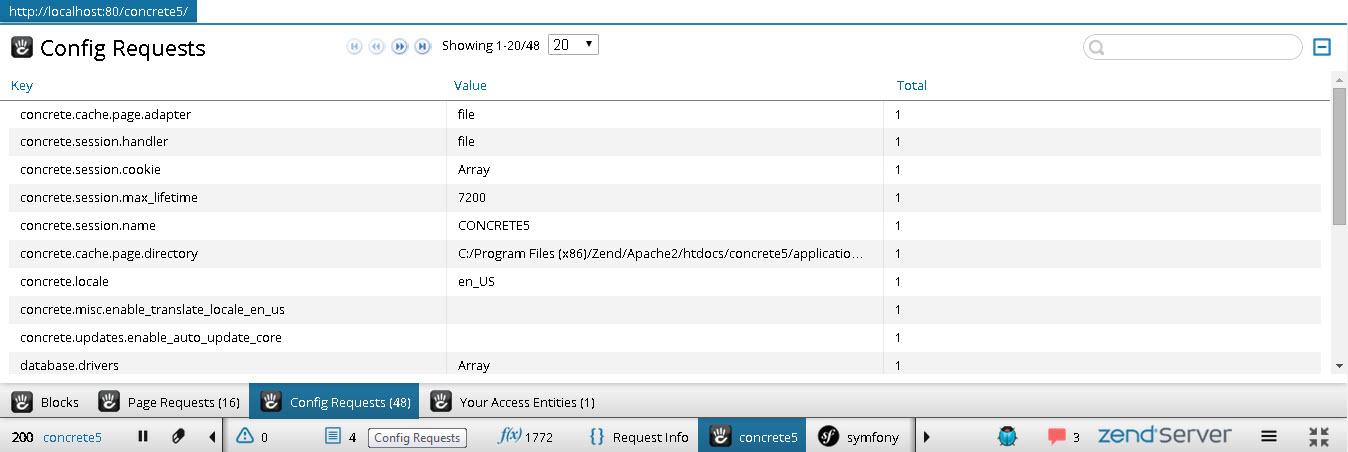Click the en_US locale value
The width and height of the screenshot is (1348, 452).
coord(476,282)
